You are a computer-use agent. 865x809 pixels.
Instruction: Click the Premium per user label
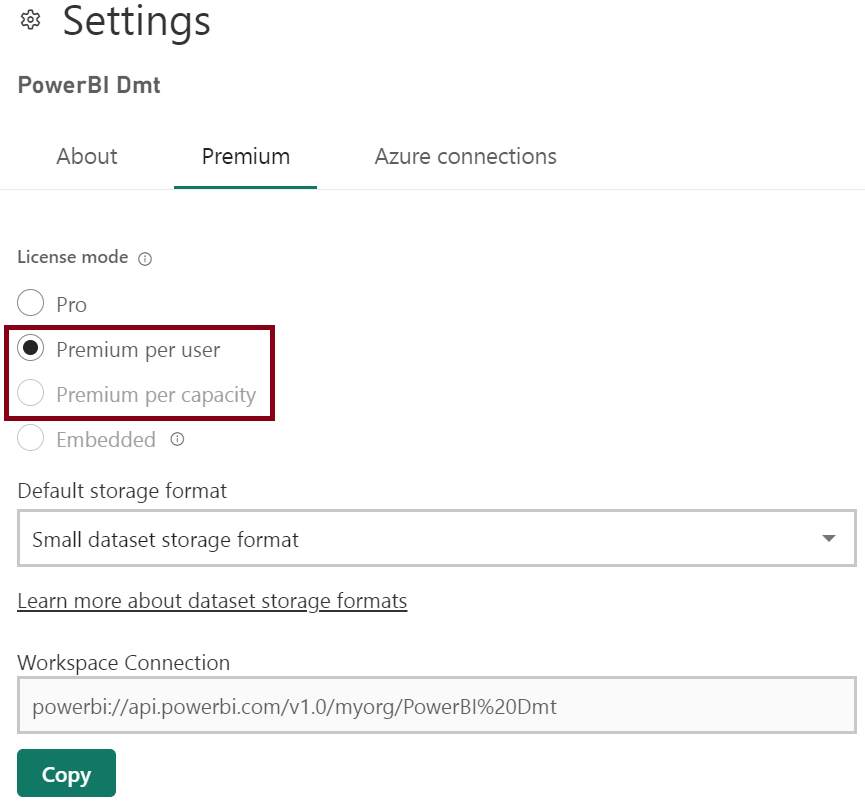(x=138, y=350)
